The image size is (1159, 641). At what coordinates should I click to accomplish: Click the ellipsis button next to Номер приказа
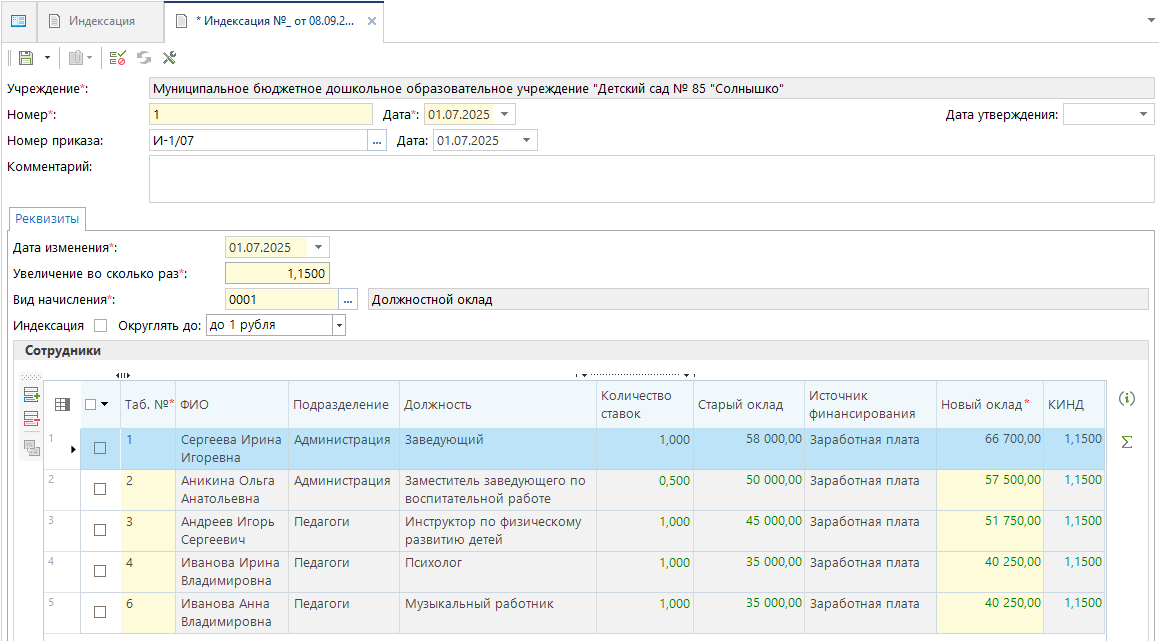(x=377, y=141)
